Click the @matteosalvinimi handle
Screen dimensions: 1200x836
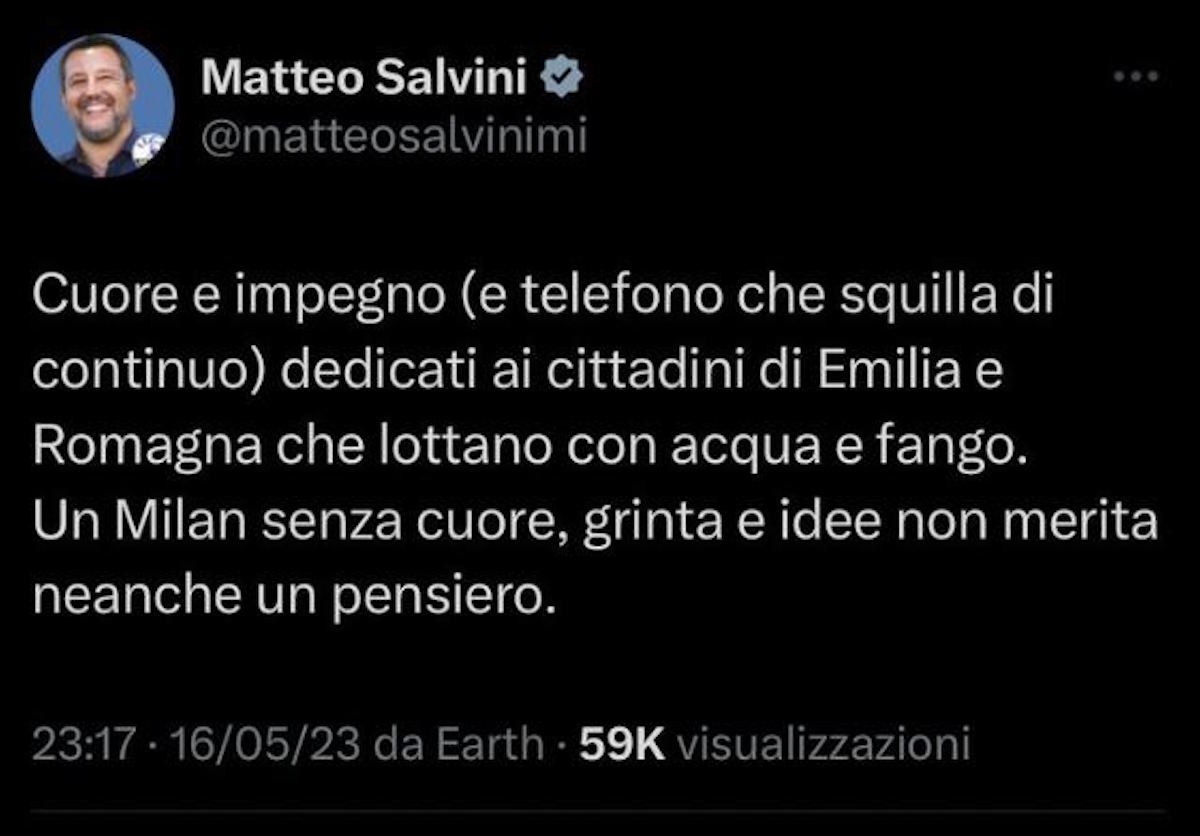[394, 137]
